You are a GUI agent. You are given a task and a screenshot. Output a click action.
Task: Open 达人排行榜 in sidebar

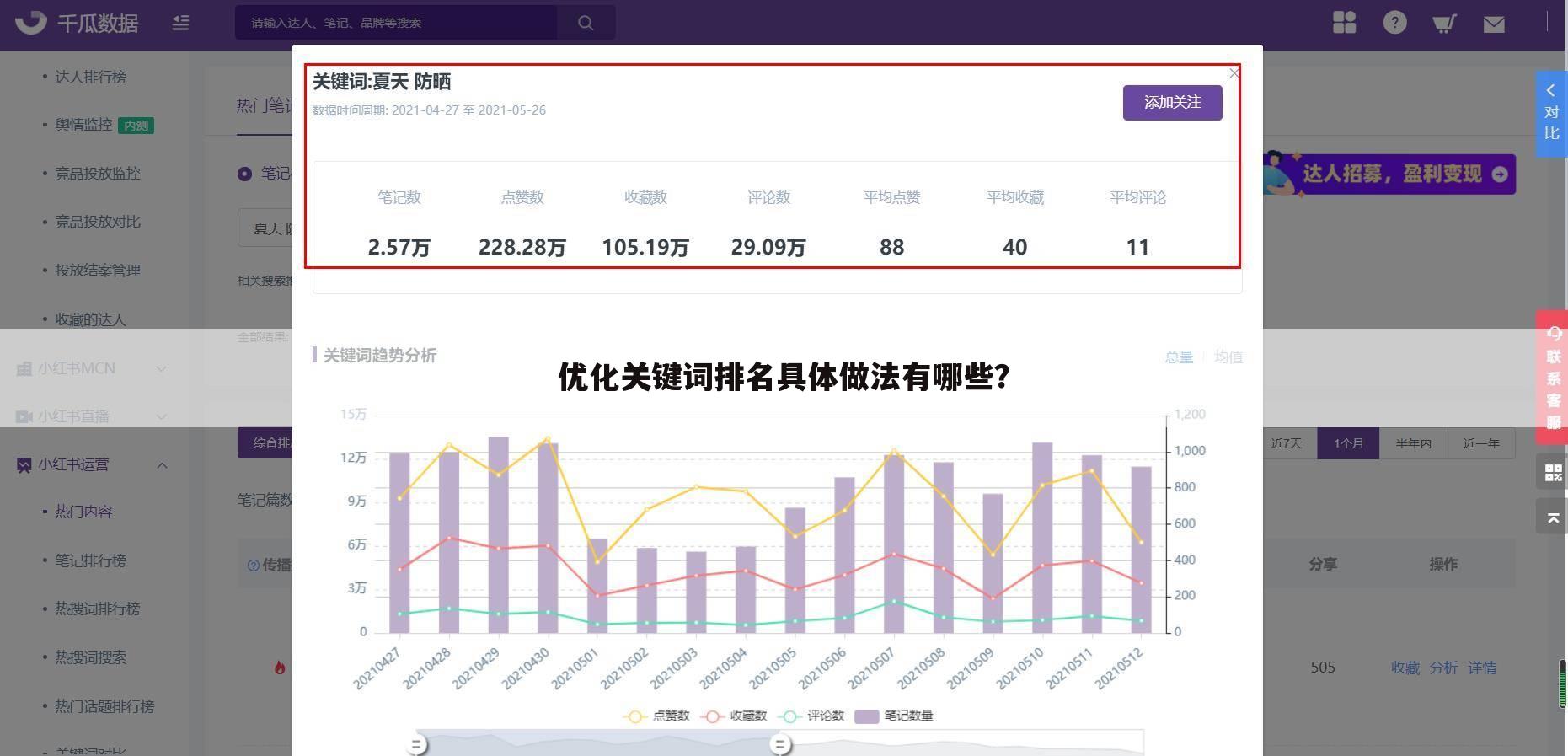tap(90, 77)
